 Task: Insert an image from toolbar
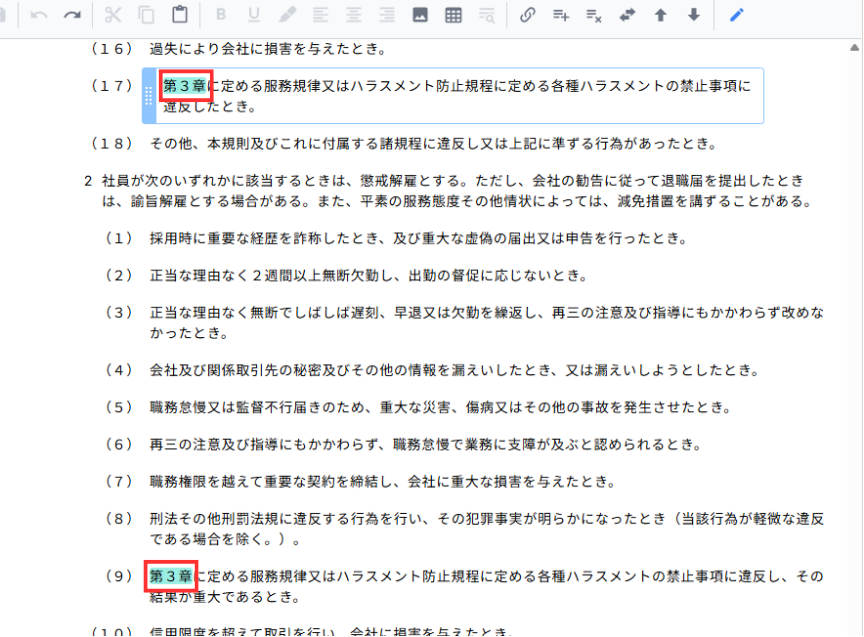point(420,16)
